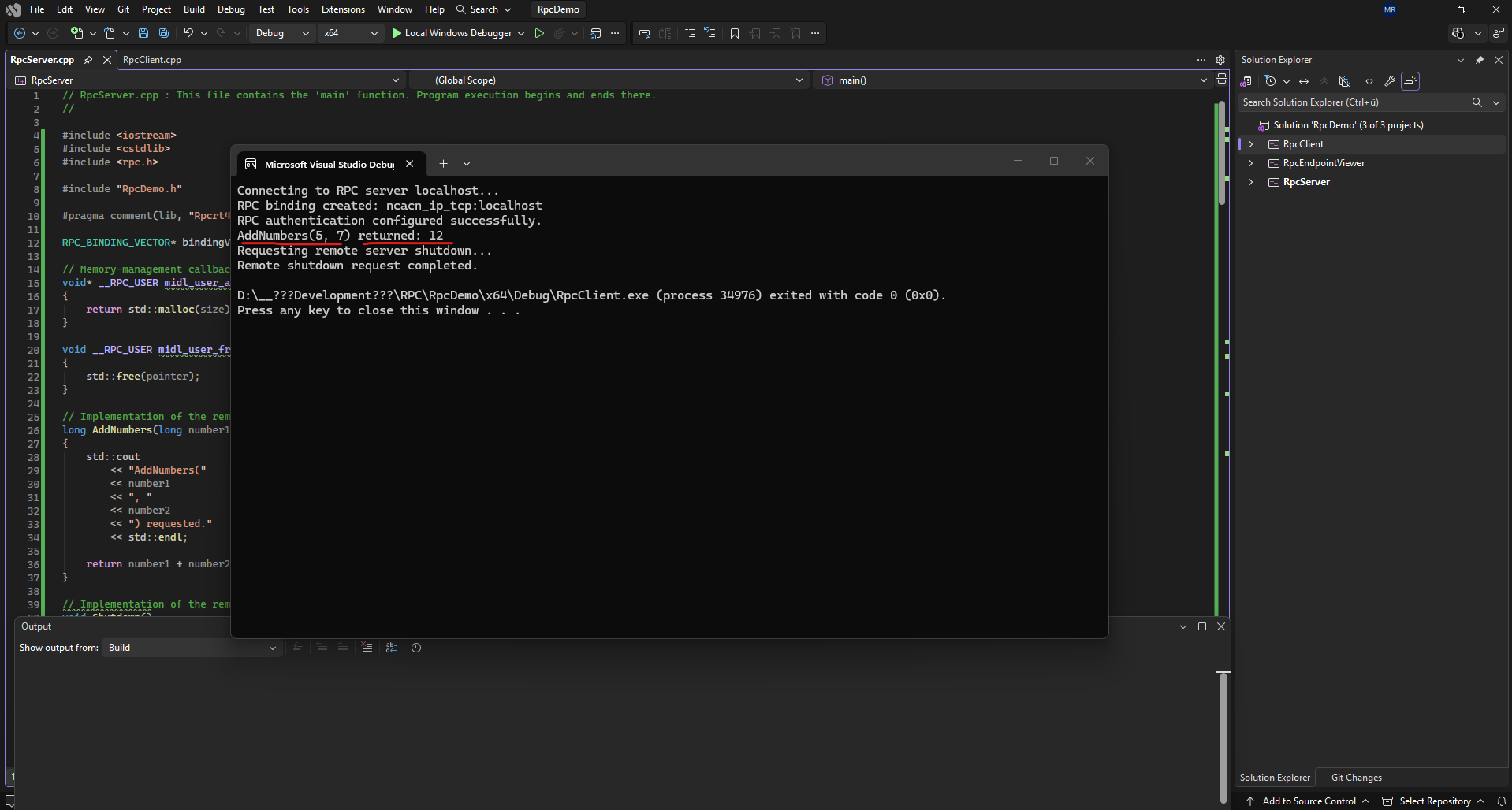Switch to the Git Changes tab
The width and height of the screenshot is (1512, 810).
coord(1356,778)
